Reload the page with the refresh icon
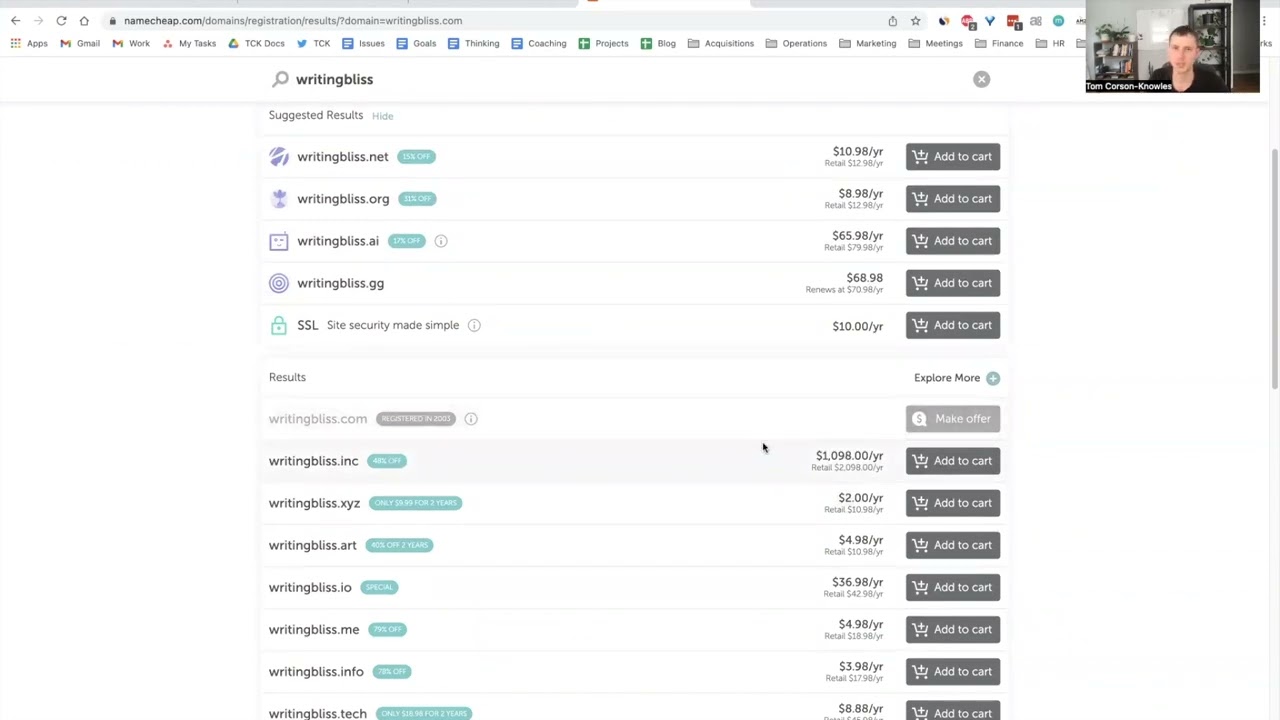Viewport: 1280px width, 720px height. click(x=61, y=20)
